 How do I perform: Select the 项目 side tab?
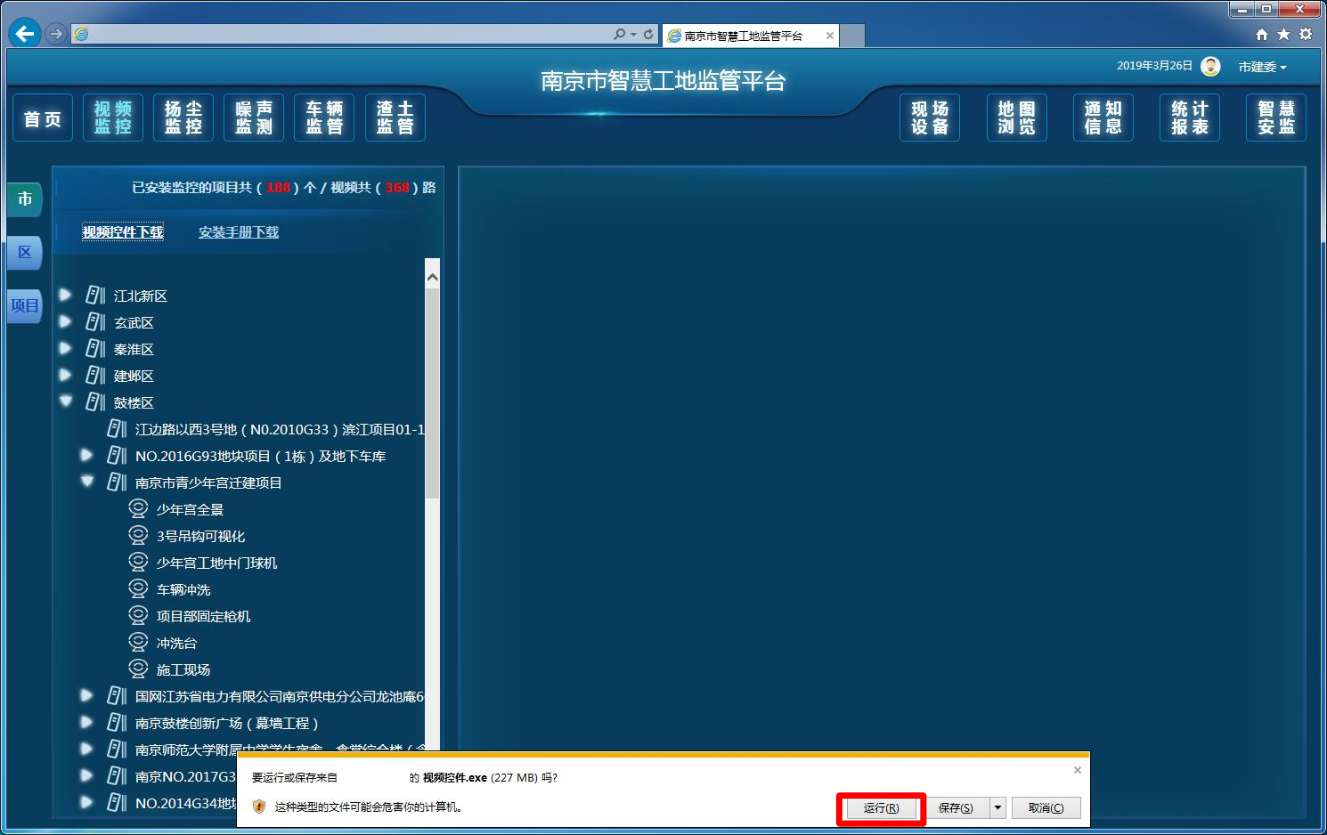tap(25, 306)
